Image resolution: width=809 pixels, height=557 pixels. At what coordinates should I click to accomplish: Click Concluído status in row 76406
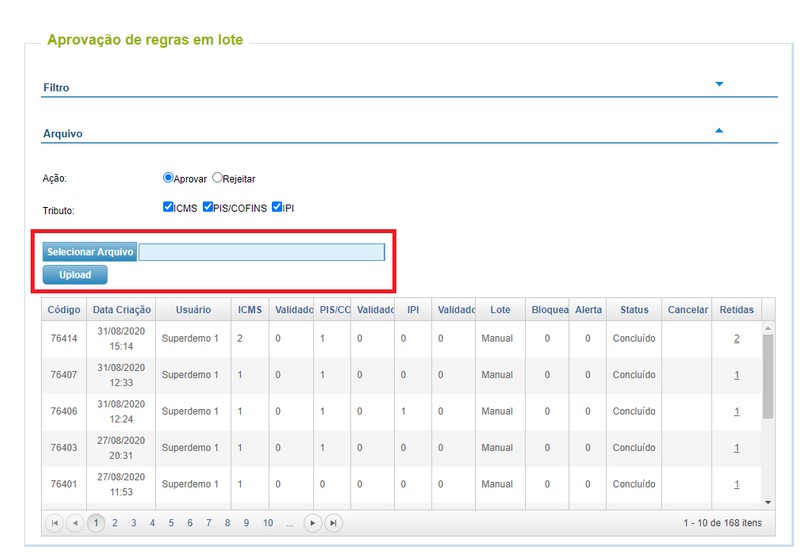[x=634, y=412]
